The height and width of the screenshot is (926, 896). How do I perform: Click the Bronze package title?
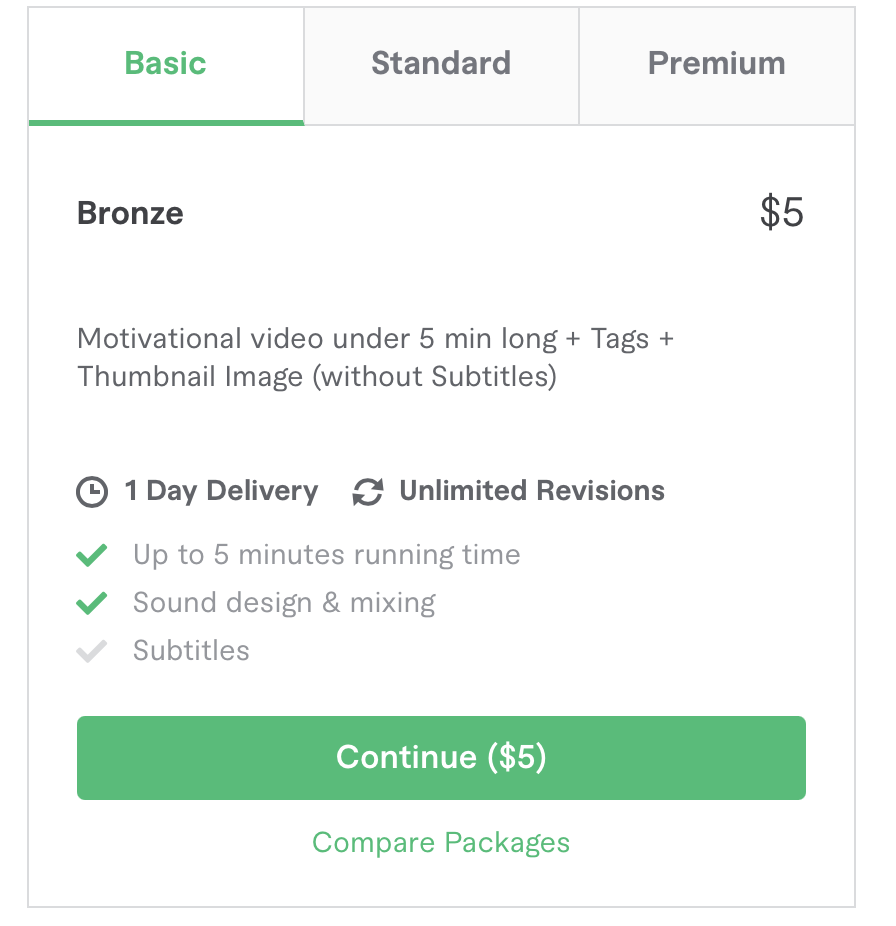coord(130,213)
